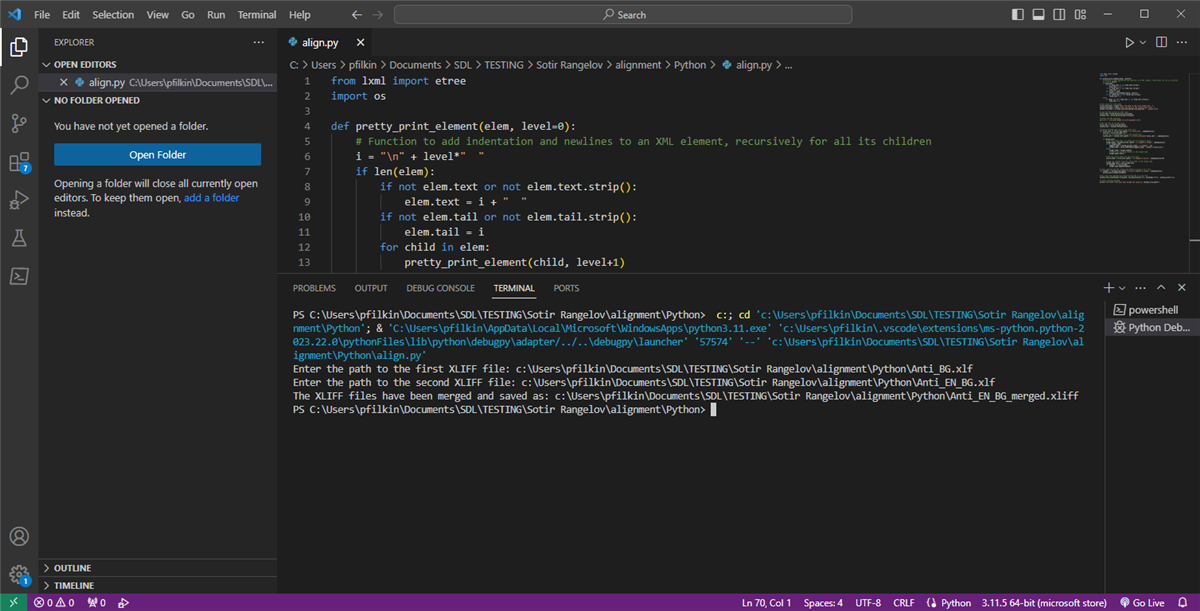Click the Search command center box
Viewport: 1200px width, 611px height.
(x=623, y=15)
